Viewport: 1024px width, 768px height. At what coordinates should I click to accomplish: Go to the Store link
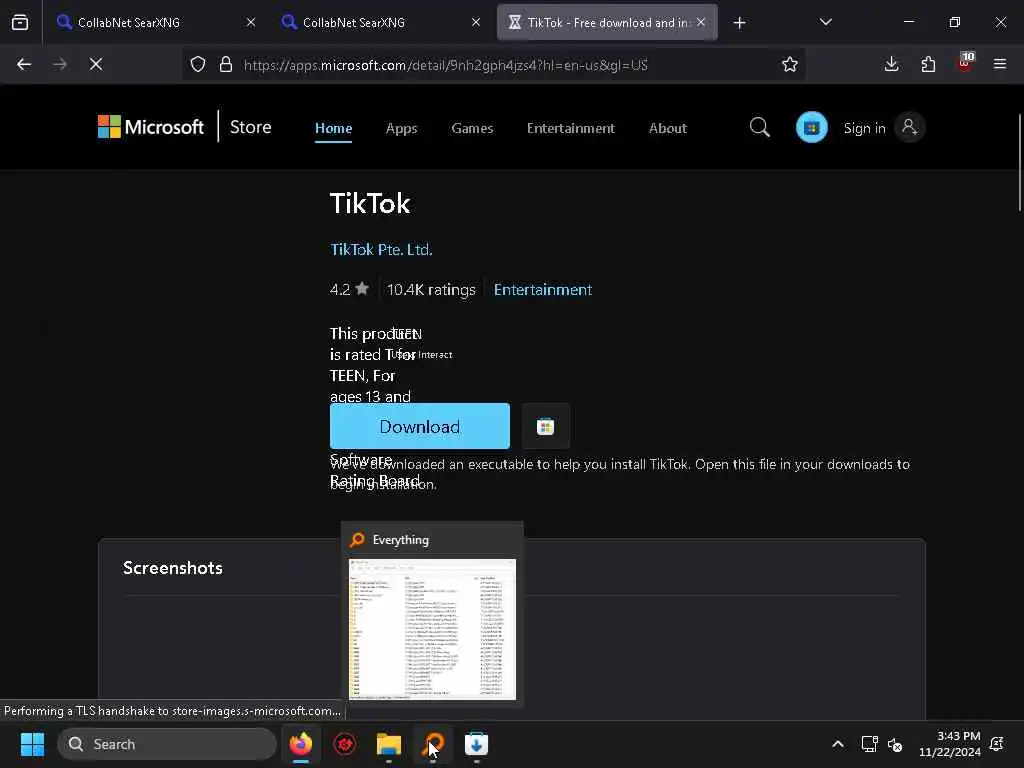(x=251, y=127)
